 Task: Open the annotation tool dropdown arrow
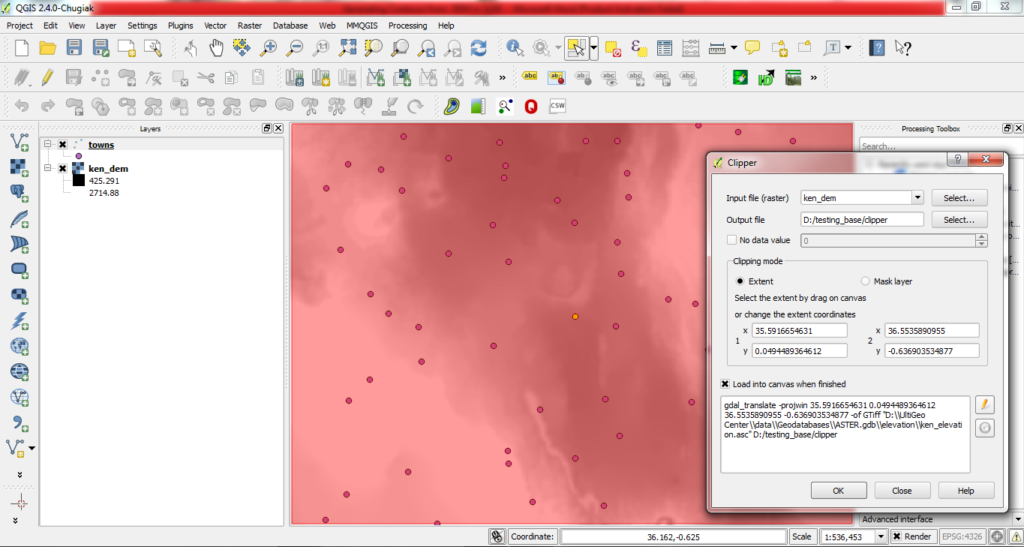pyautogui.click(x=848, y=48)
